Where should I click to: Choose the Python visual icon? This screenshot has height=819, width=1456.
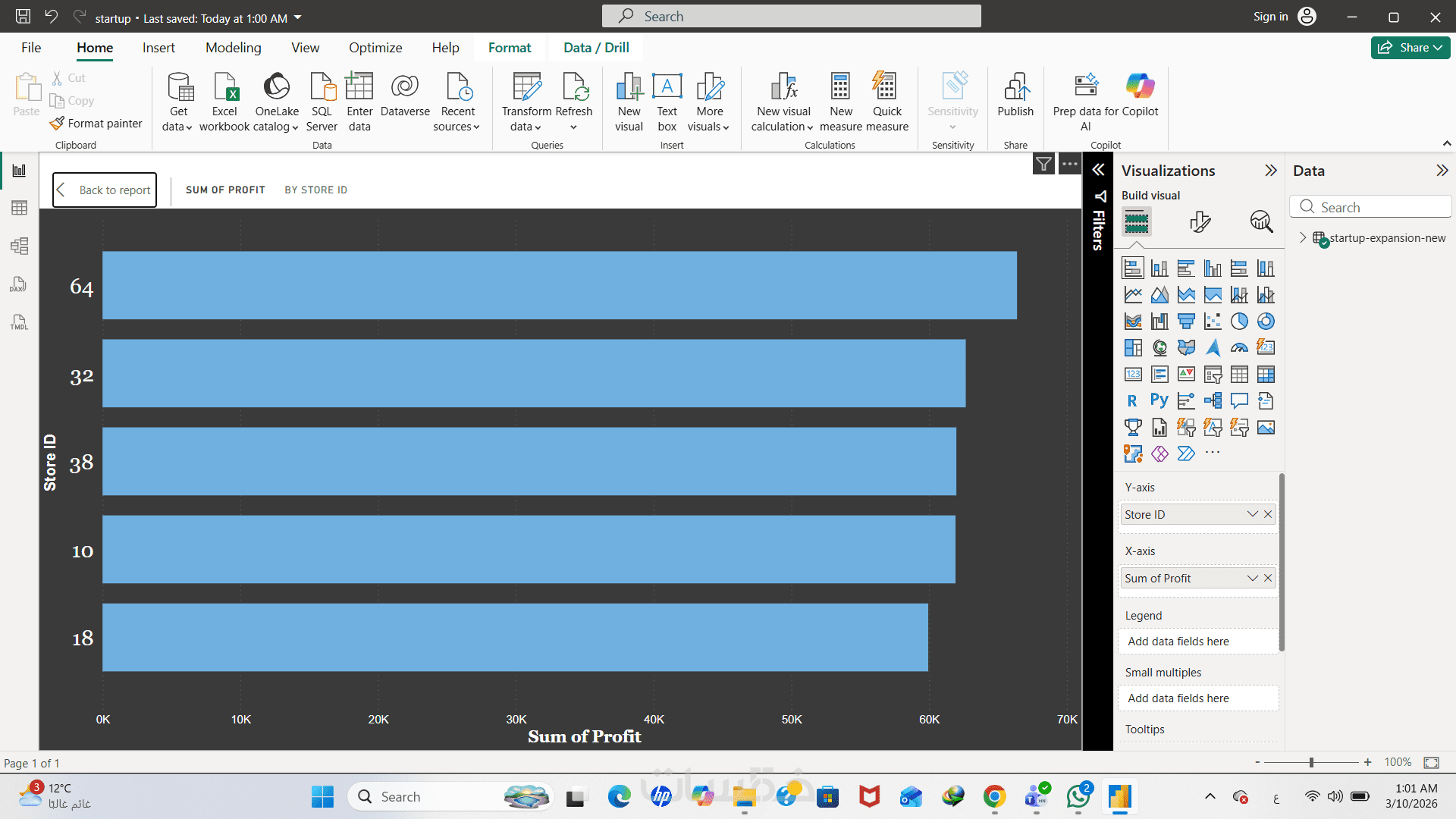[1159, 400]
